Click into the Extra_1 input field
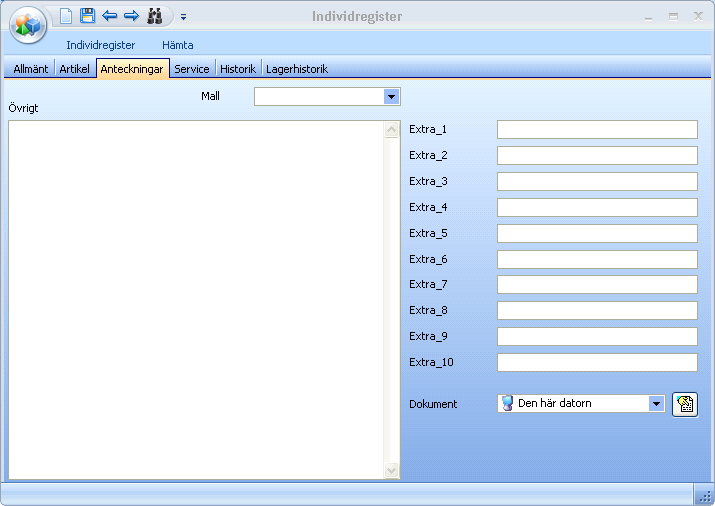Screen dimensions: 715x506 coord(596,130)
